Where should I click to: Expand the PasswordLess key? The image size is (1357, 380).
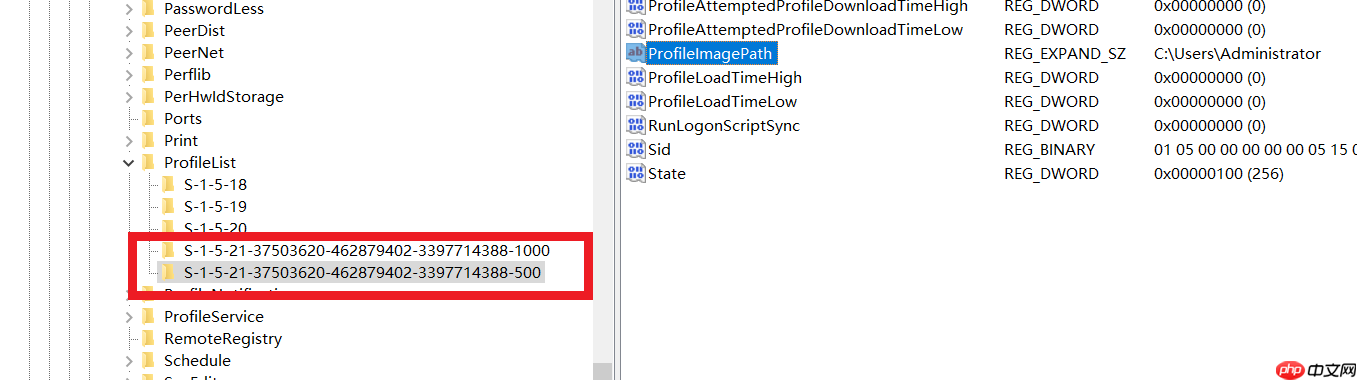129,8
